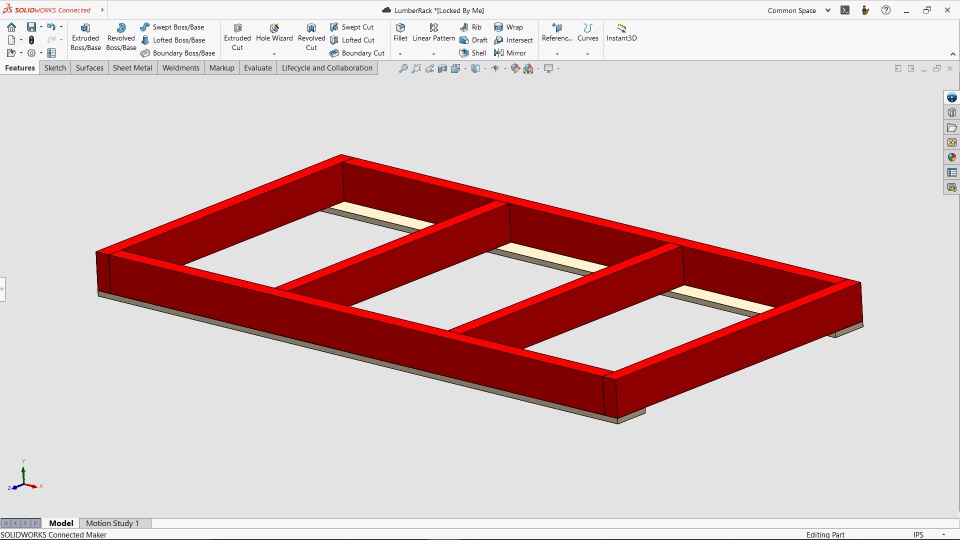The width and height of the screenshot is (960, 540).
Task: Open the Curves tool
Action: pyautogui.click(x=588, y=33)
